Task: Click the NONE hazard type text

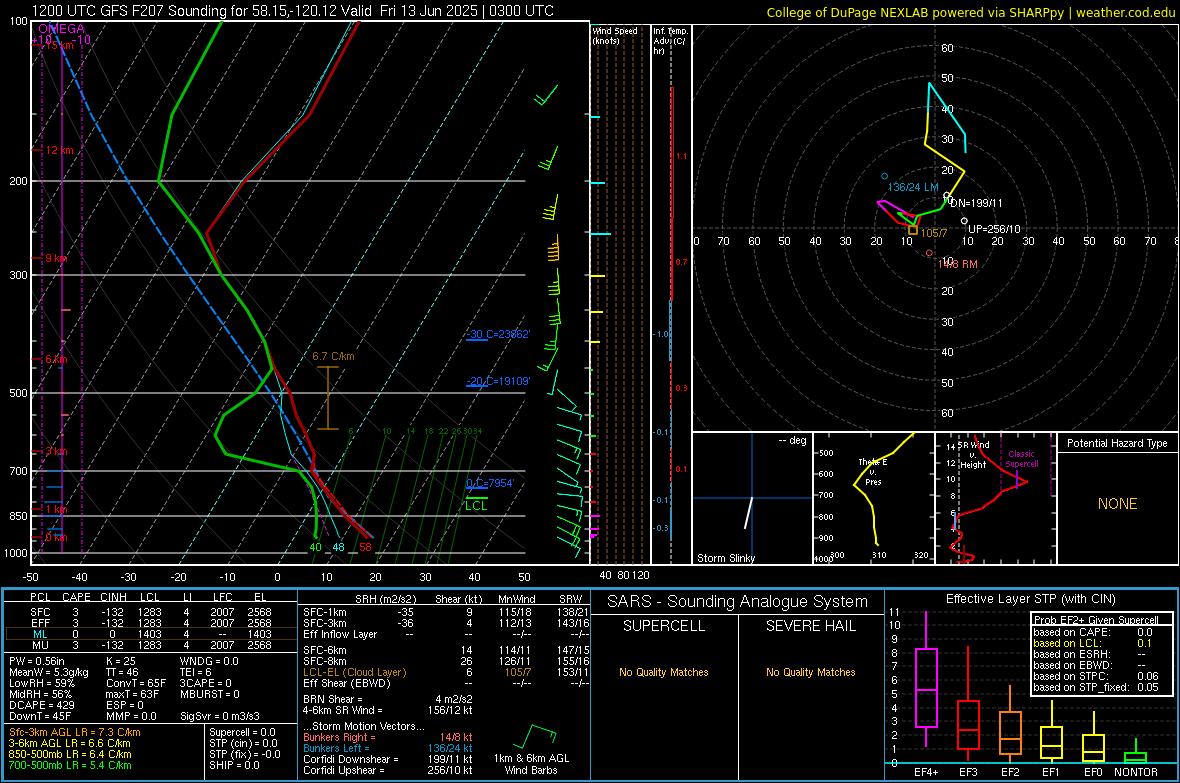Action: click(1117, 504)
